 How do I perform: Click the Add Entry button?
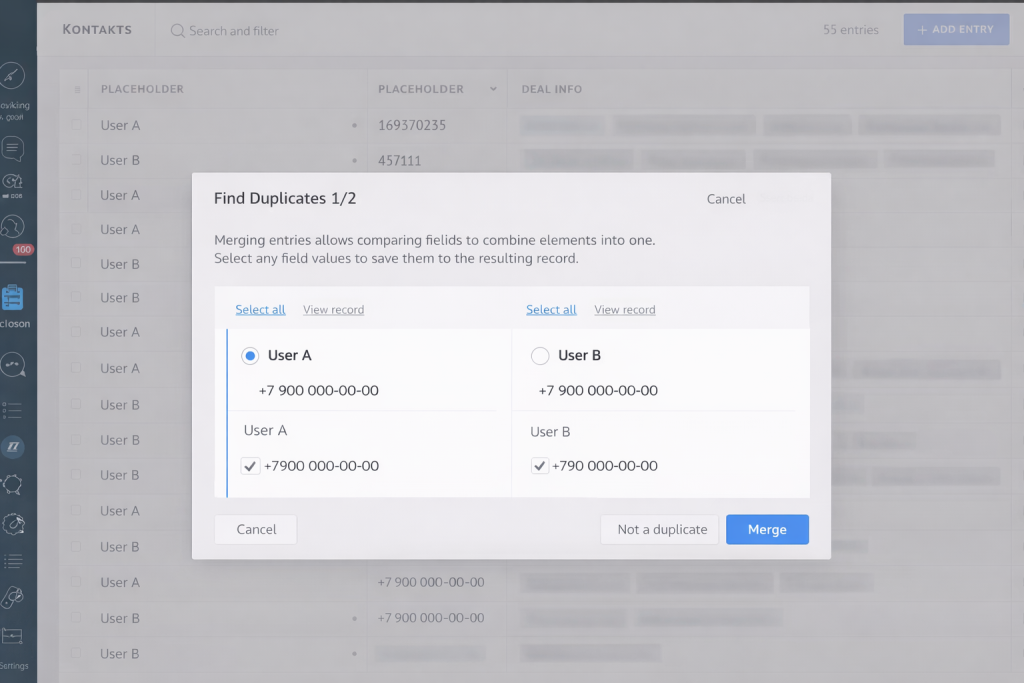pyautogui.click(x=955, y=30)
